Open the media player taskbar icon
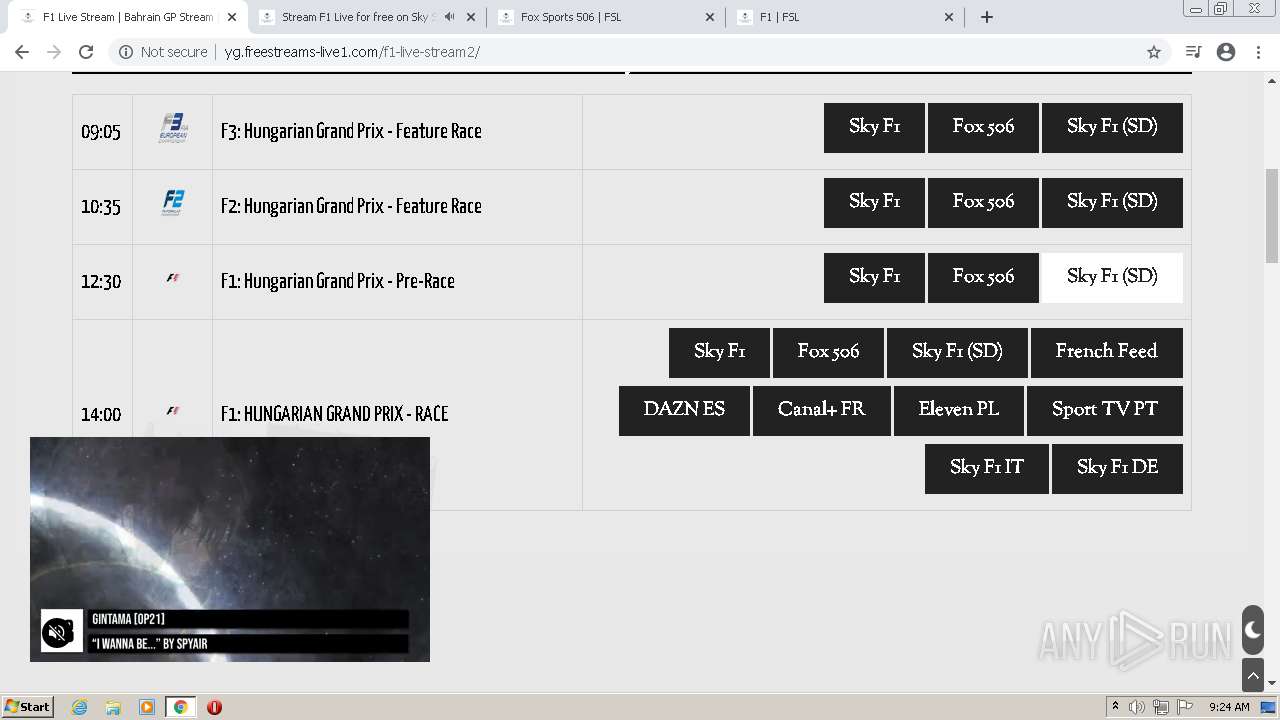Screen dimensions: 1280x720 pos(147,707)
